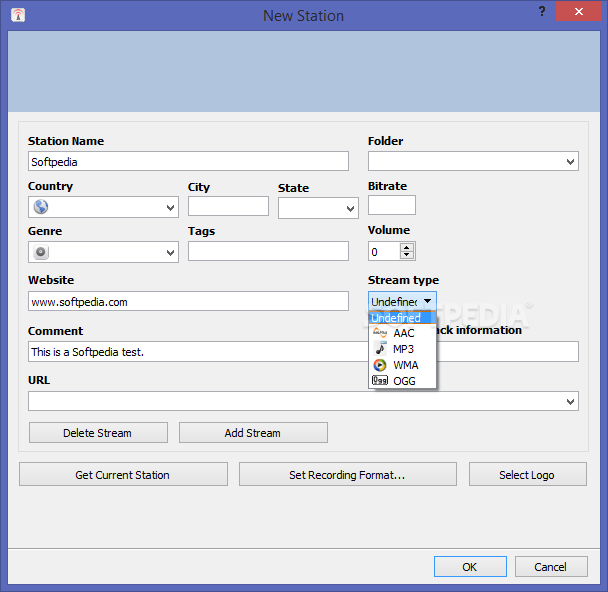Screen dimensions: 608x592
Task: Click the Comment text field
Action: click(x=198, y=351)
